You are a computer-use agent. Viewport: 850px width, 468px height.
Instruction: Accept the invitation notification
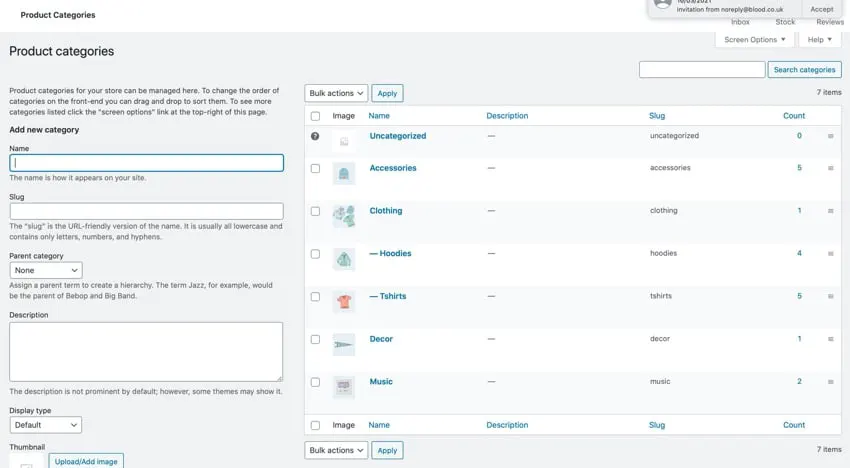(822, 9)
